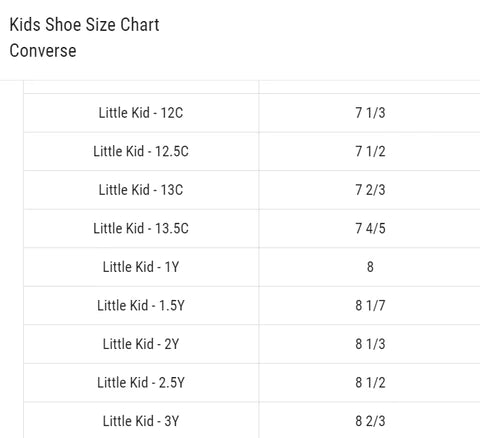The width and height of the screenshot is (480, 438).
Task: Click the Kids Shoe Size Chart title
Action: (84, 25)
